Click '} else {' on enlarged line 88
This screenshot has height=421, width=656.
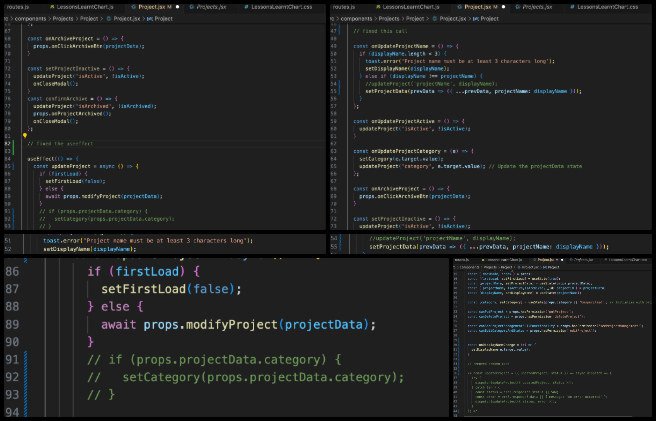(115, 307)
